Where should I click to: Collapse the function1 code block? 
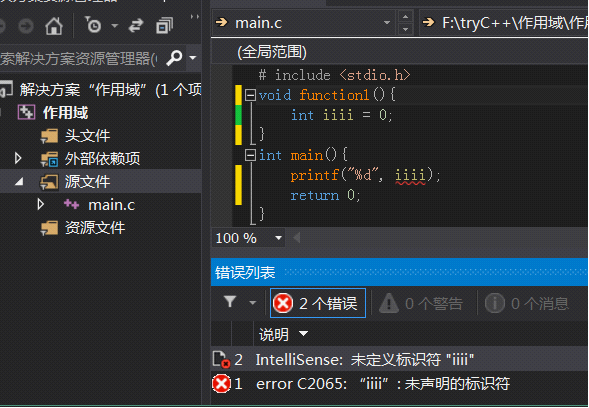click(250, 95)
